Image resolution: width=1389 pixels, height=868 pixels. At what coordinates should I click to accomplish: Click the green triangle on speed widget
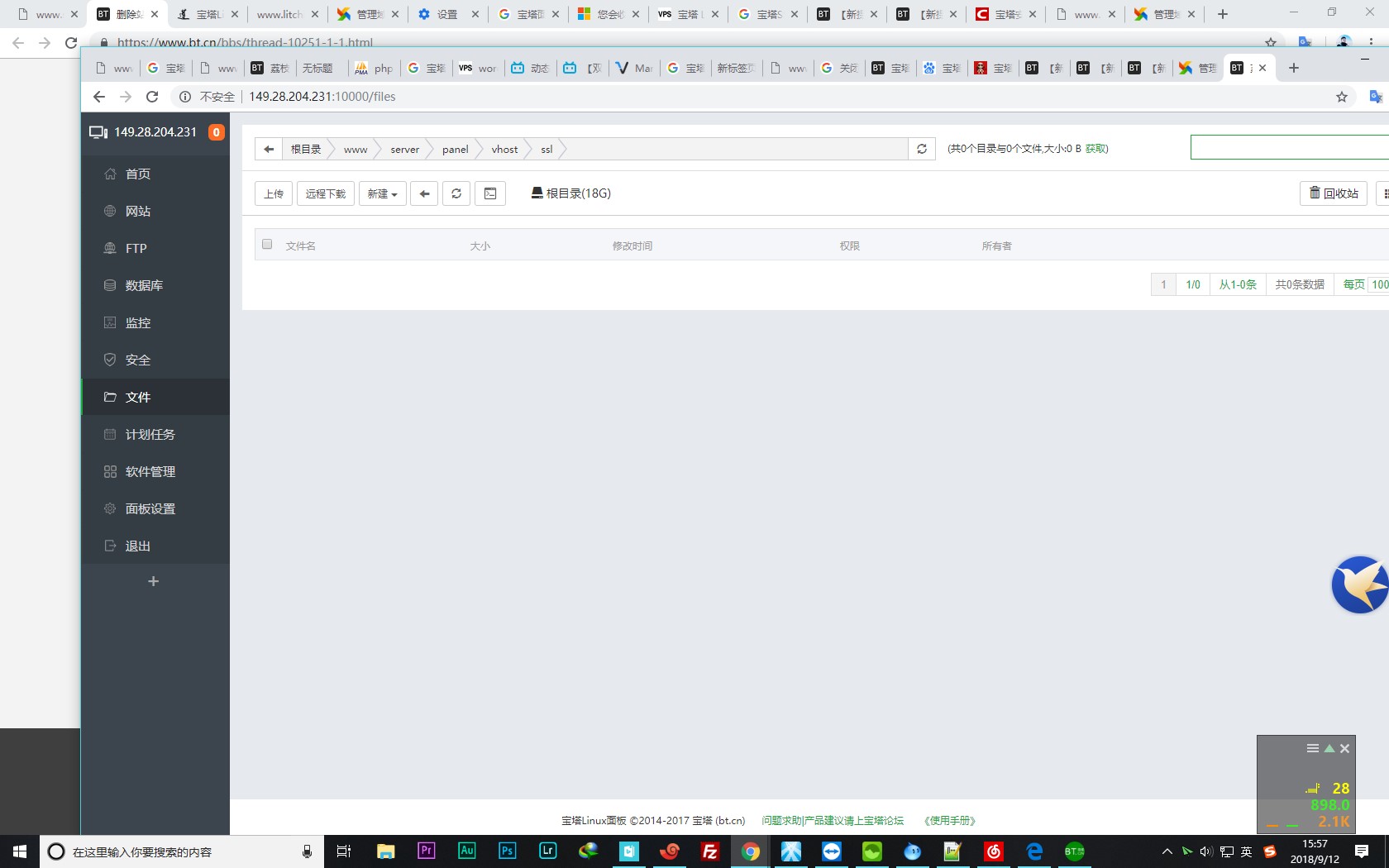[x=1329, y=748]
